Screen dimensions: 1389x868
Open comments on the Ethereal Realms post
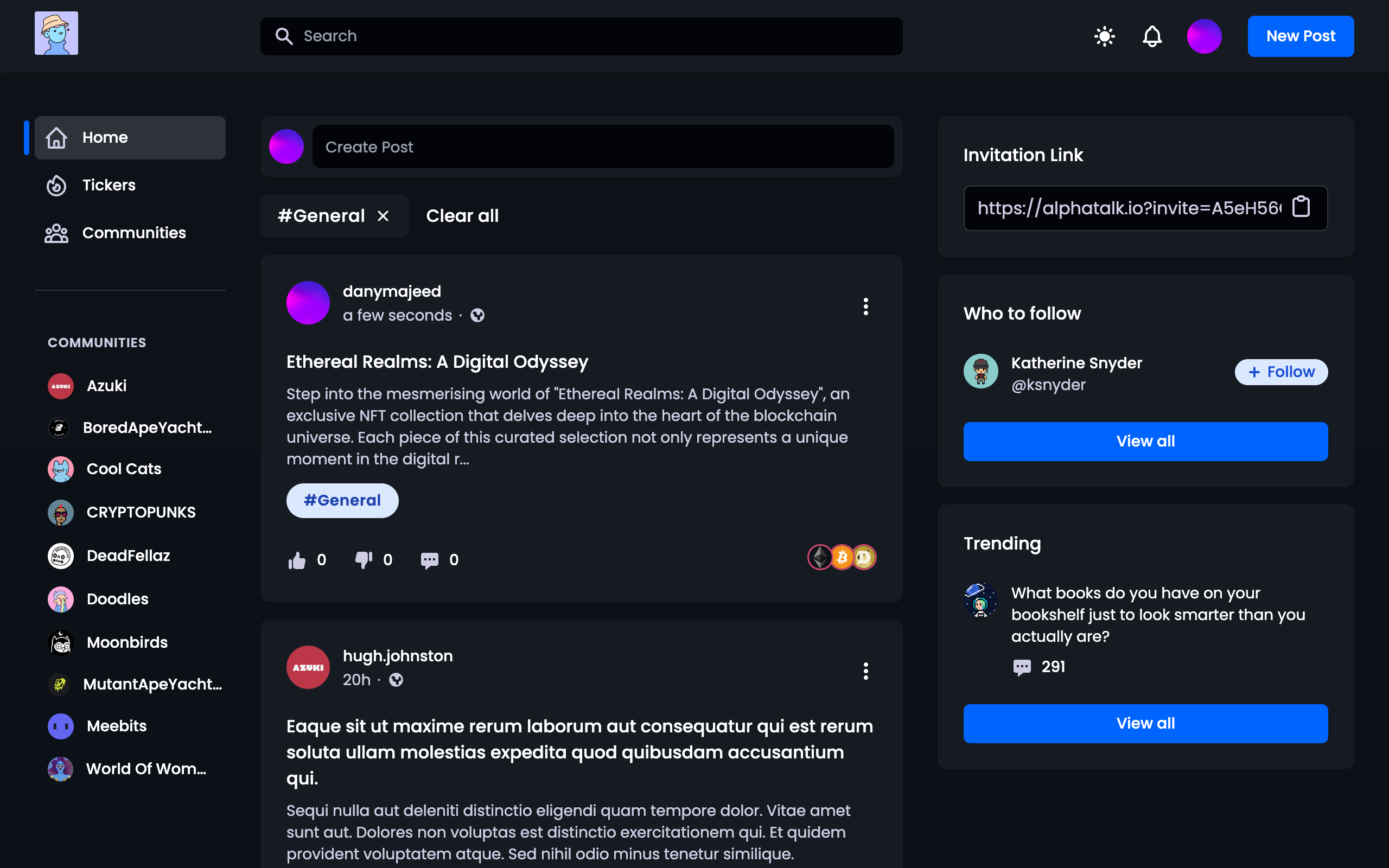click(429, 560)
